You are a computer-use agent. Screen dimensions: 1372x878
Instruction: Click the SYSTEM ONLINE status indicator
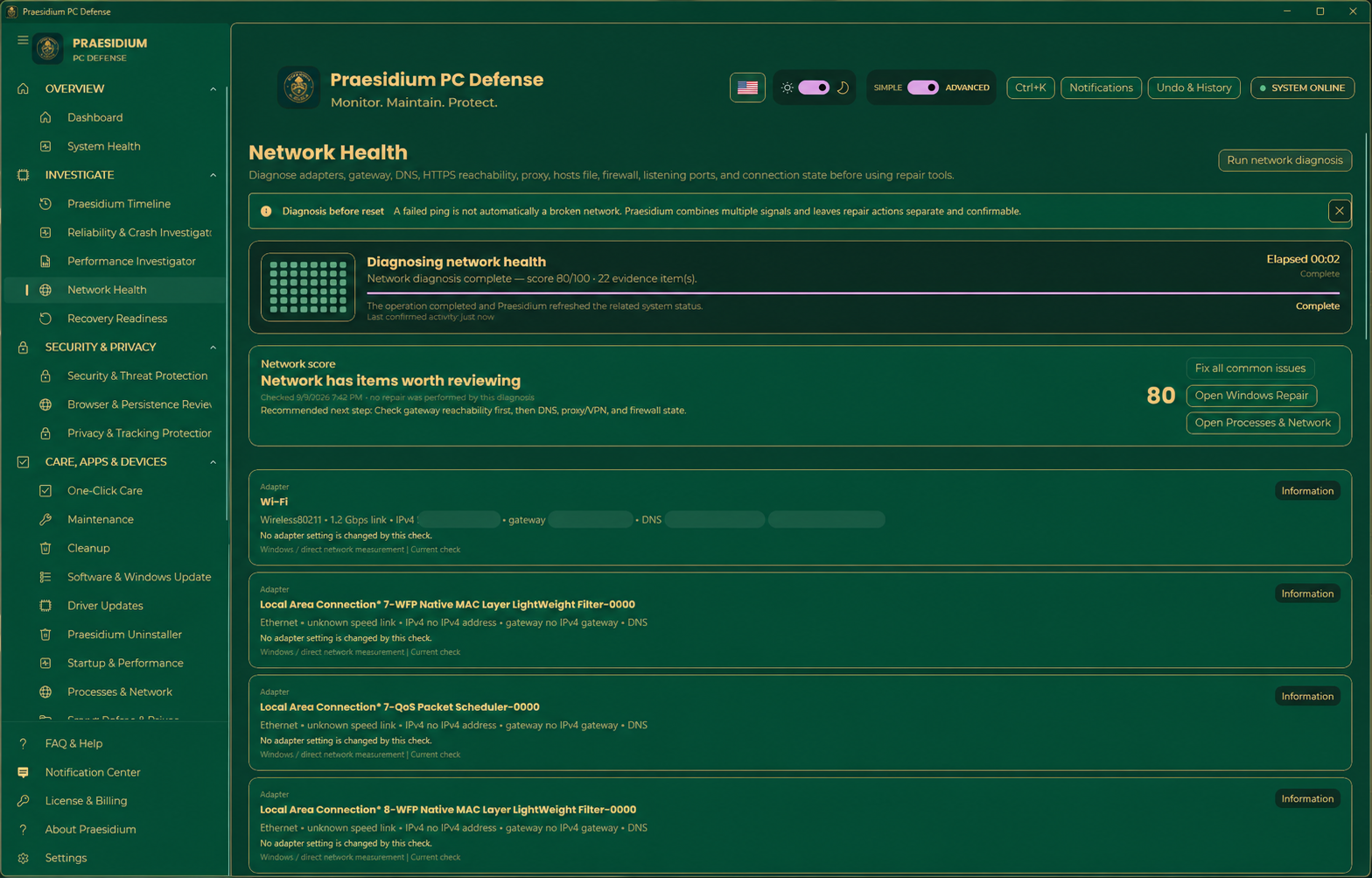(1302, 88)
